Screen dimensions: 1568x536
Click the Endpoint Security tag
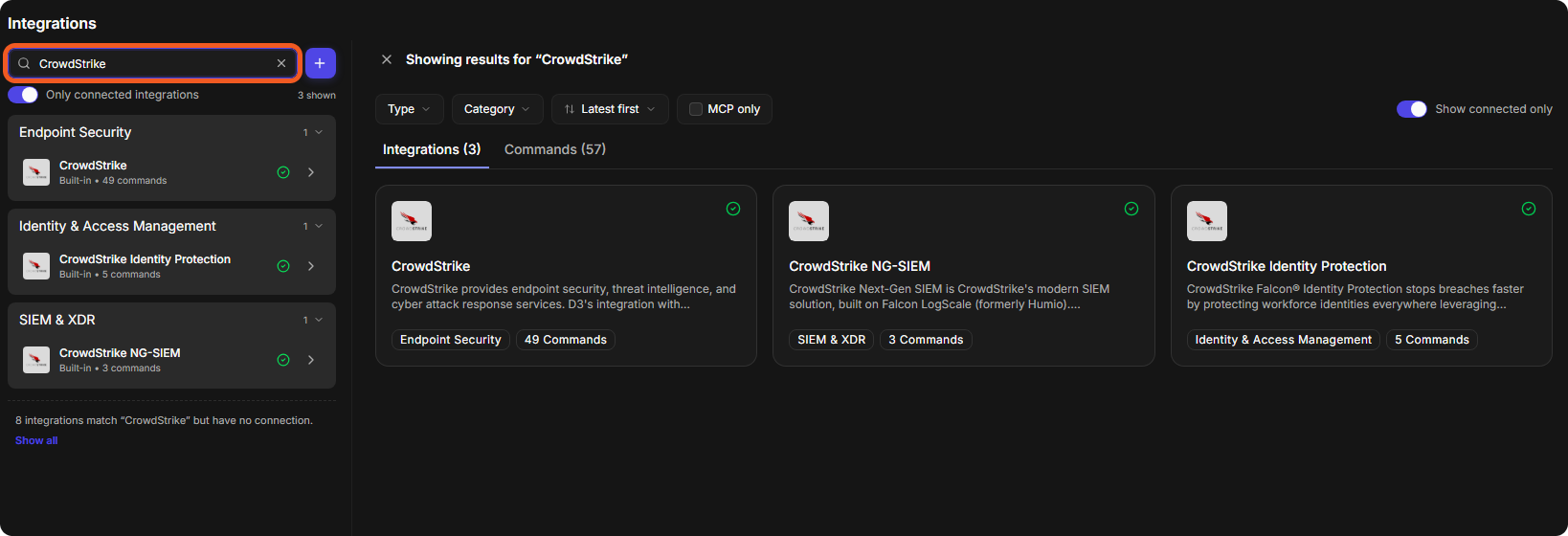[x=451, y=340]
